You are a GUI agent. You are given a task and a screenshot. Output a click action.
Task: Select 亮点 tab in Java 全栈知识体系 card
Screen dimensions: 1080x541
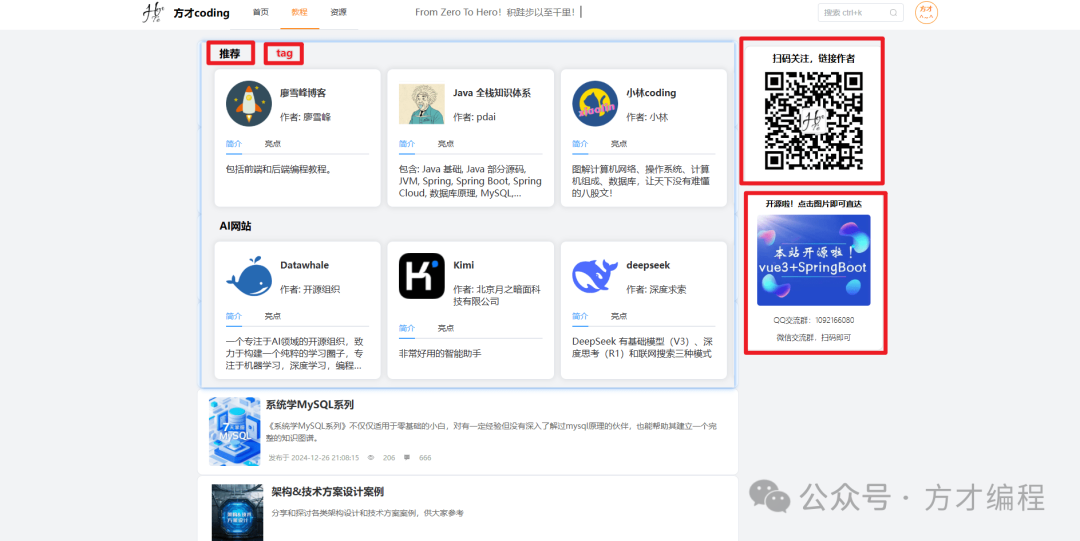pyautogui.click(x=446, y=144)
